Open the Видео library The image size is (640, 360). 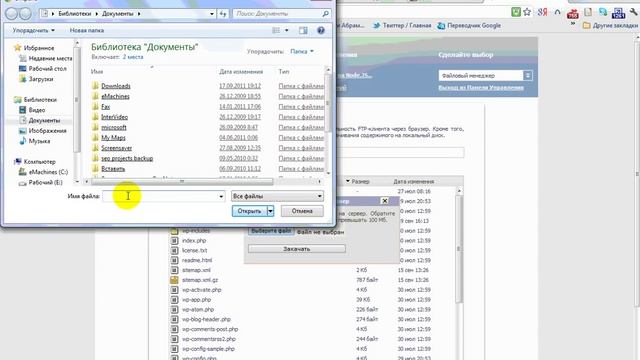tap(32, 110)
